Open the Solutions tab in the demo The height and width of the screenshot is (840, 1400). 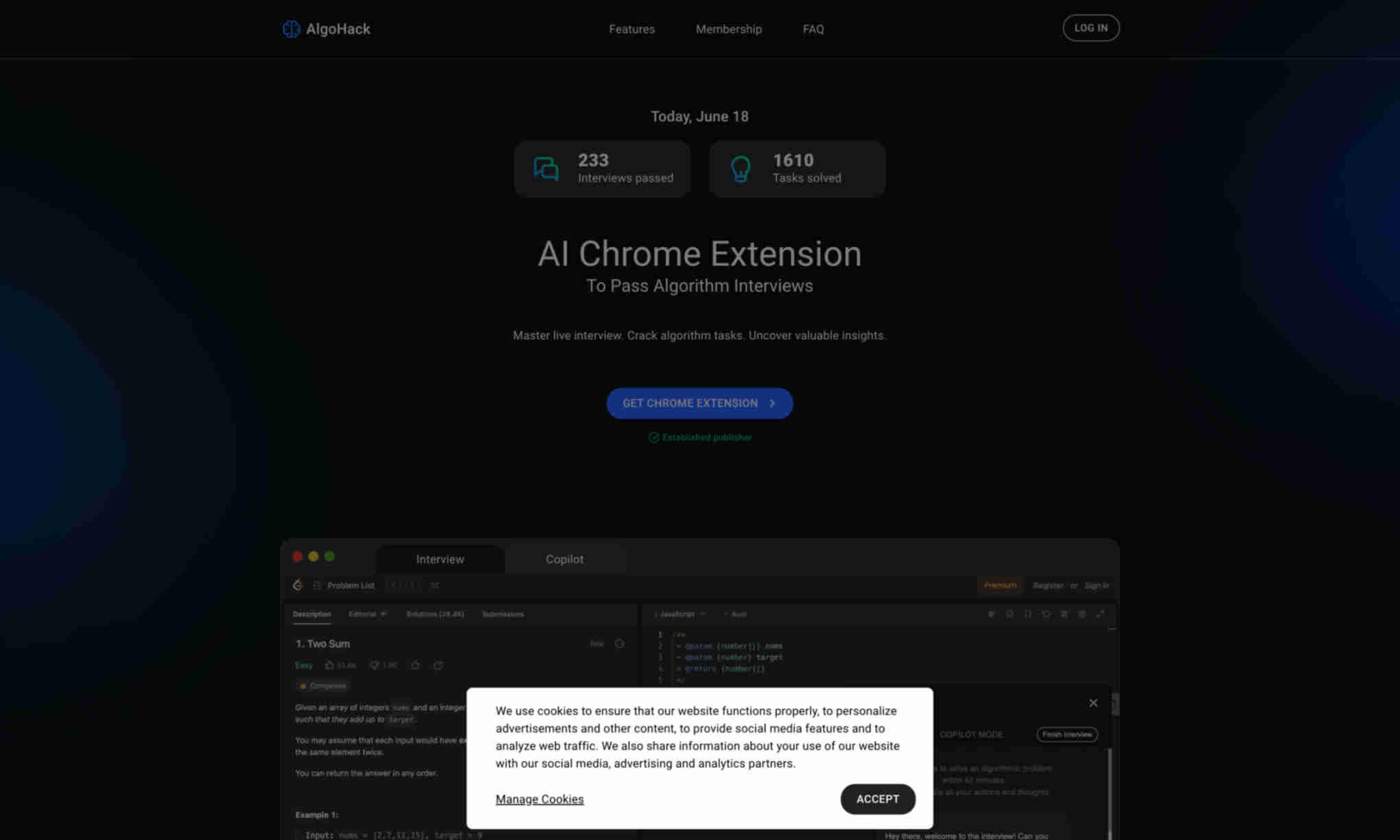[x=434, y=614]
